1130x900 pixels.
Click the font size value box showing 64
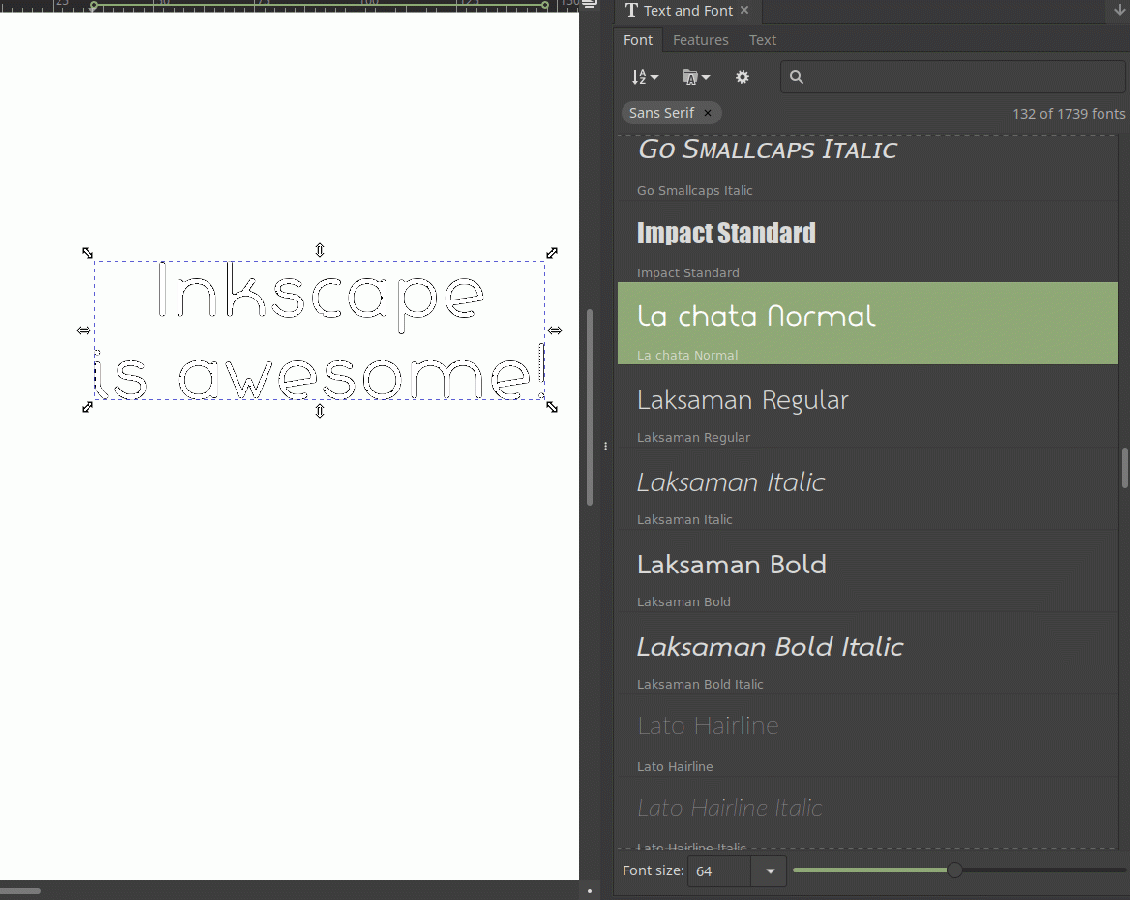point(720,871)
